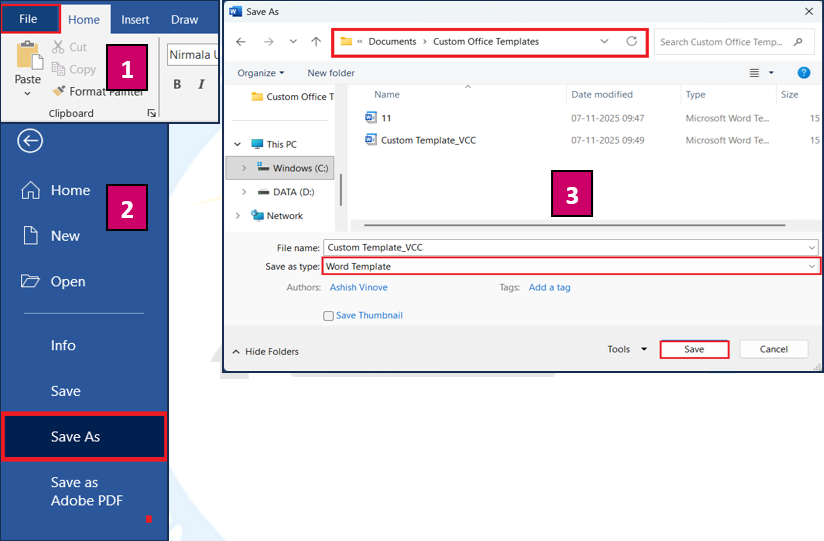Open the Help question mark icon
The height and width of the screenshot is (541, 824).
click(804, 73)
